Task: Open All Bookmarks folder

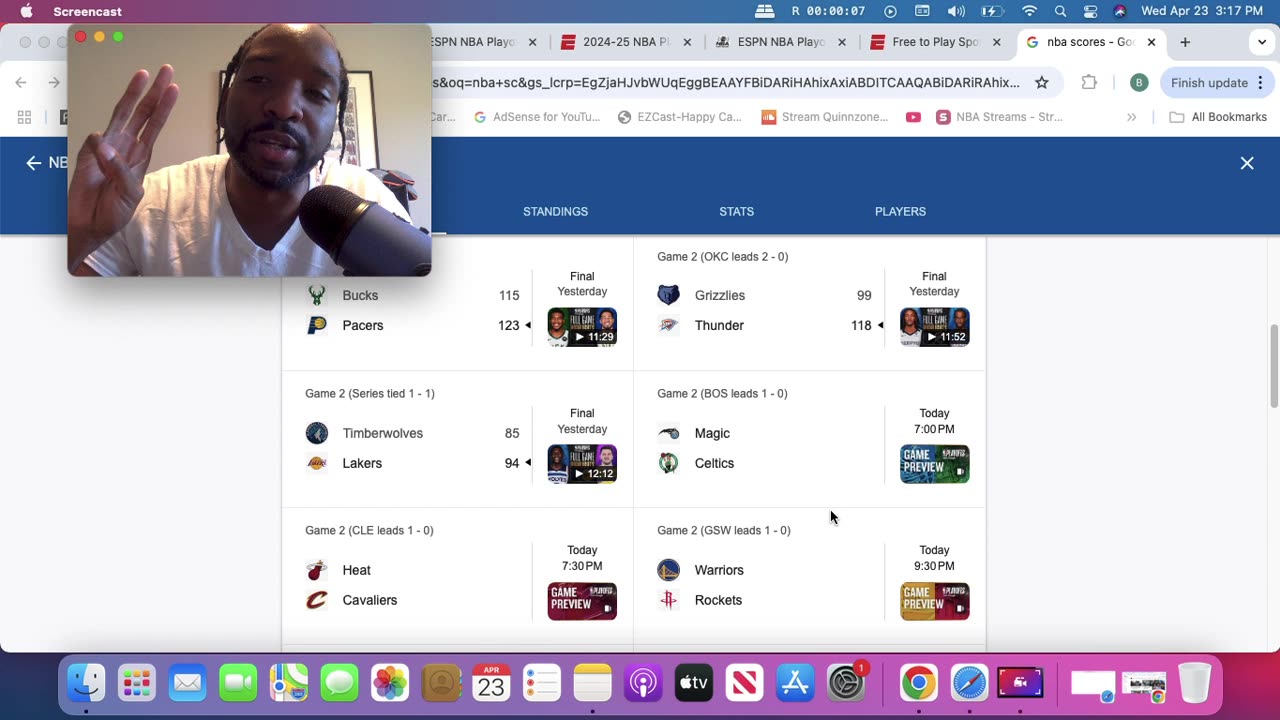Action: [1218, 117]
